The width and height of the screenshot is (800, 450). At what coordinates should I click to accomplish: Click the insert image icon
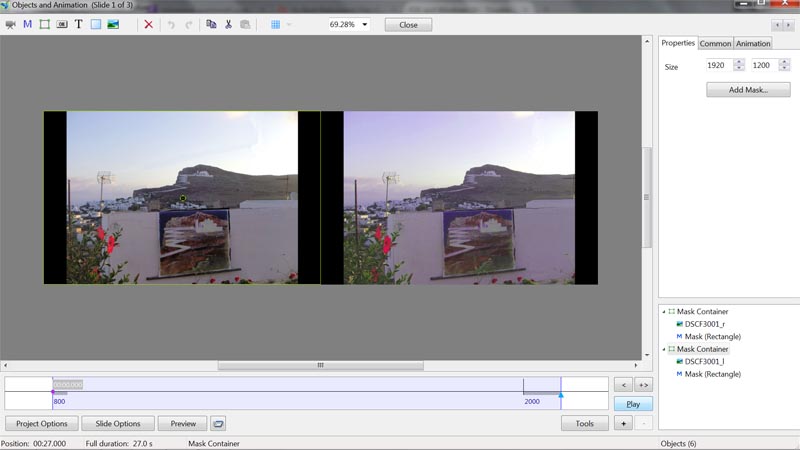[x=113, y=24]
